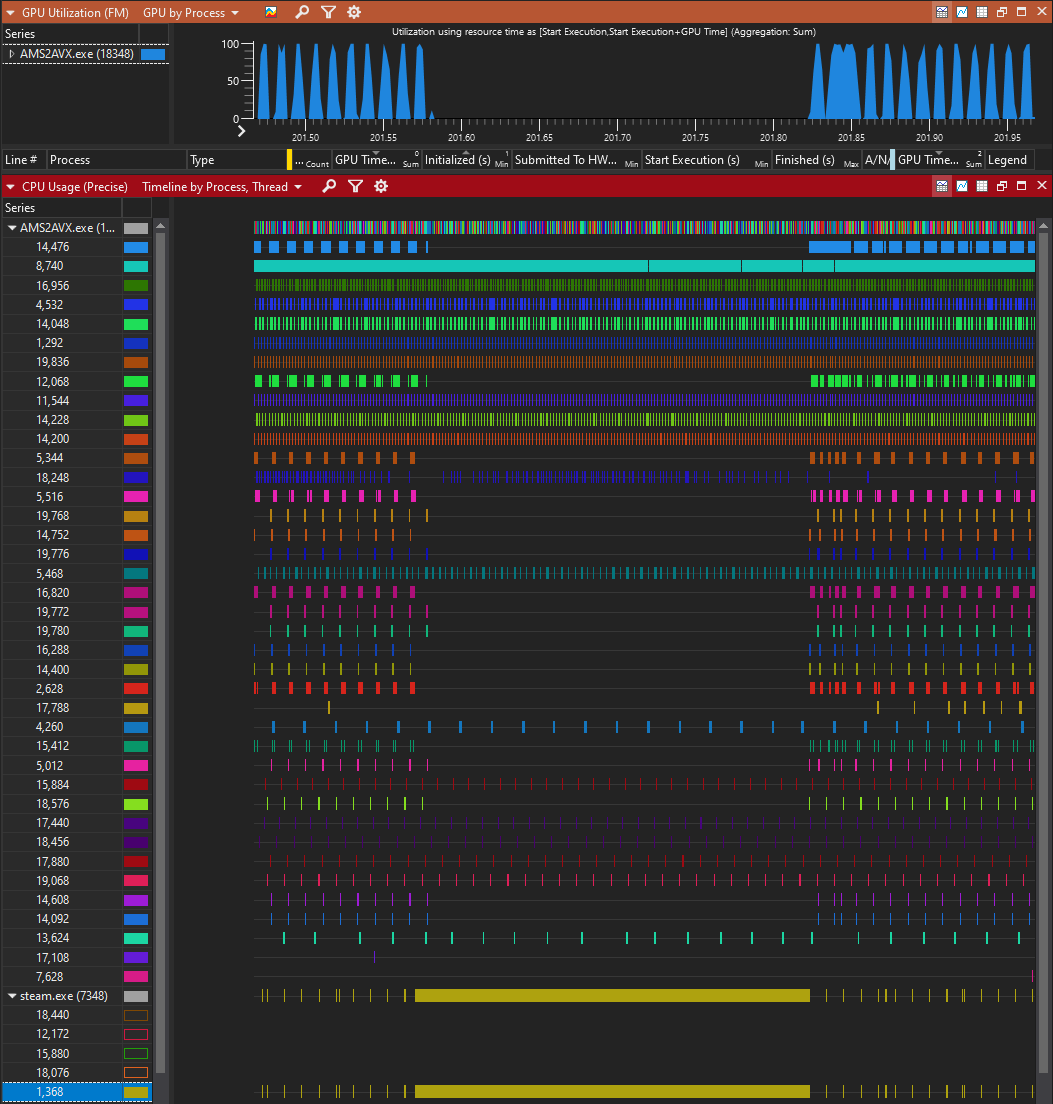Click the arrow below GPU graph axis
Screen dimensions: 1053x1104
click(x=241, y=131)
